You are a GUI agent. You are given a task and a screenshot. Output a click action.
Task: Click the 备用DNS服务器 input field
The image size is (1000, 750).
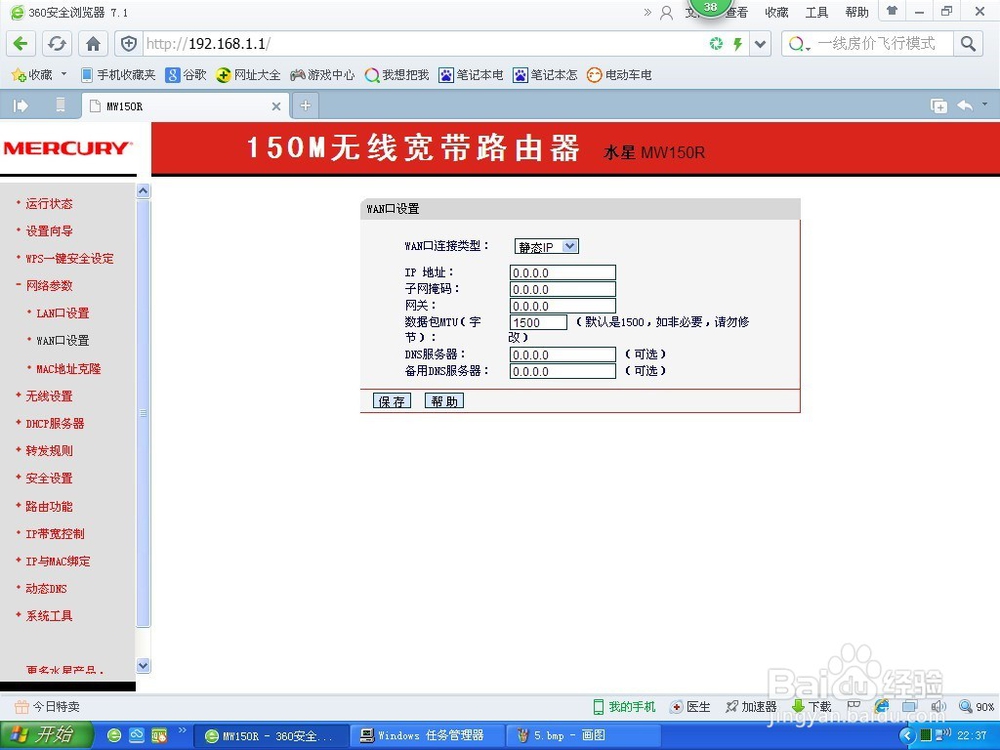(x=562, y=371)
